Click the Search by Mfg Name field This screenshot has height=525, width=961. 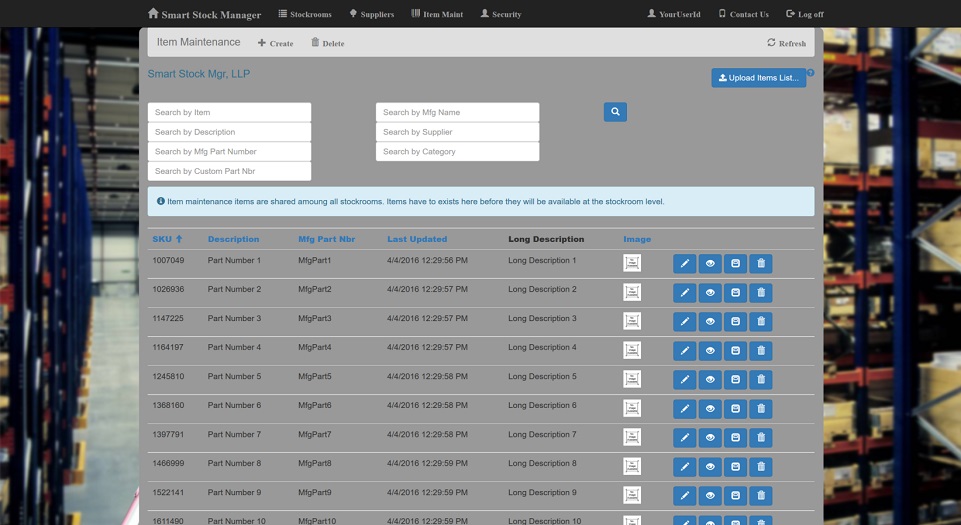point(457,112)
